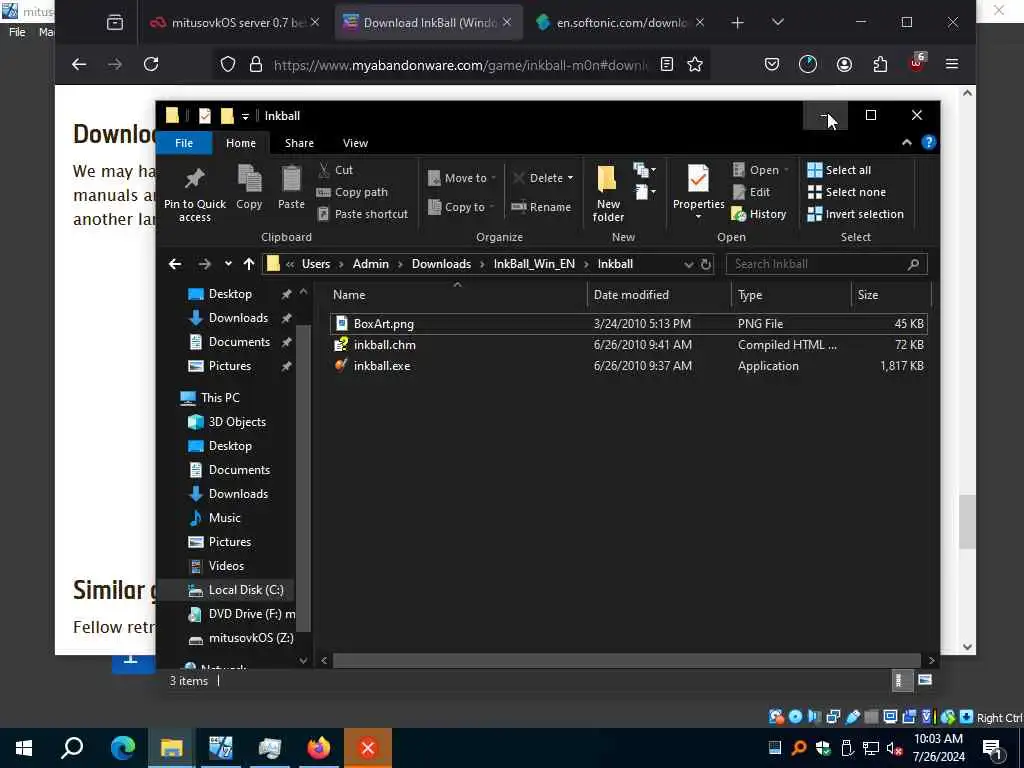This screenshot has width=1024, height=768.
Task: Click Rename in Organize group
Action: point(541,207)
